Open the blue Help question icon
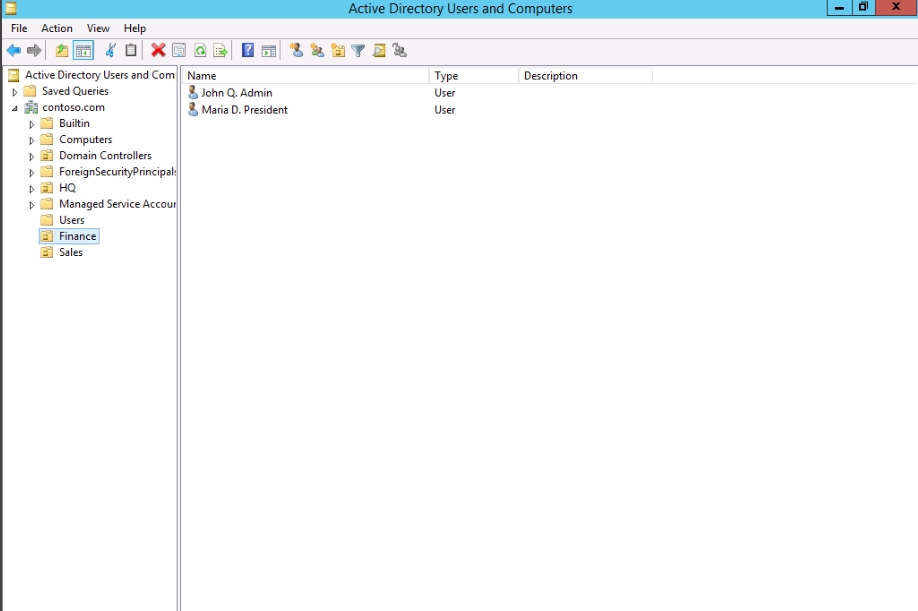Screen dimensions: 918x611 (x=248, y=50)
